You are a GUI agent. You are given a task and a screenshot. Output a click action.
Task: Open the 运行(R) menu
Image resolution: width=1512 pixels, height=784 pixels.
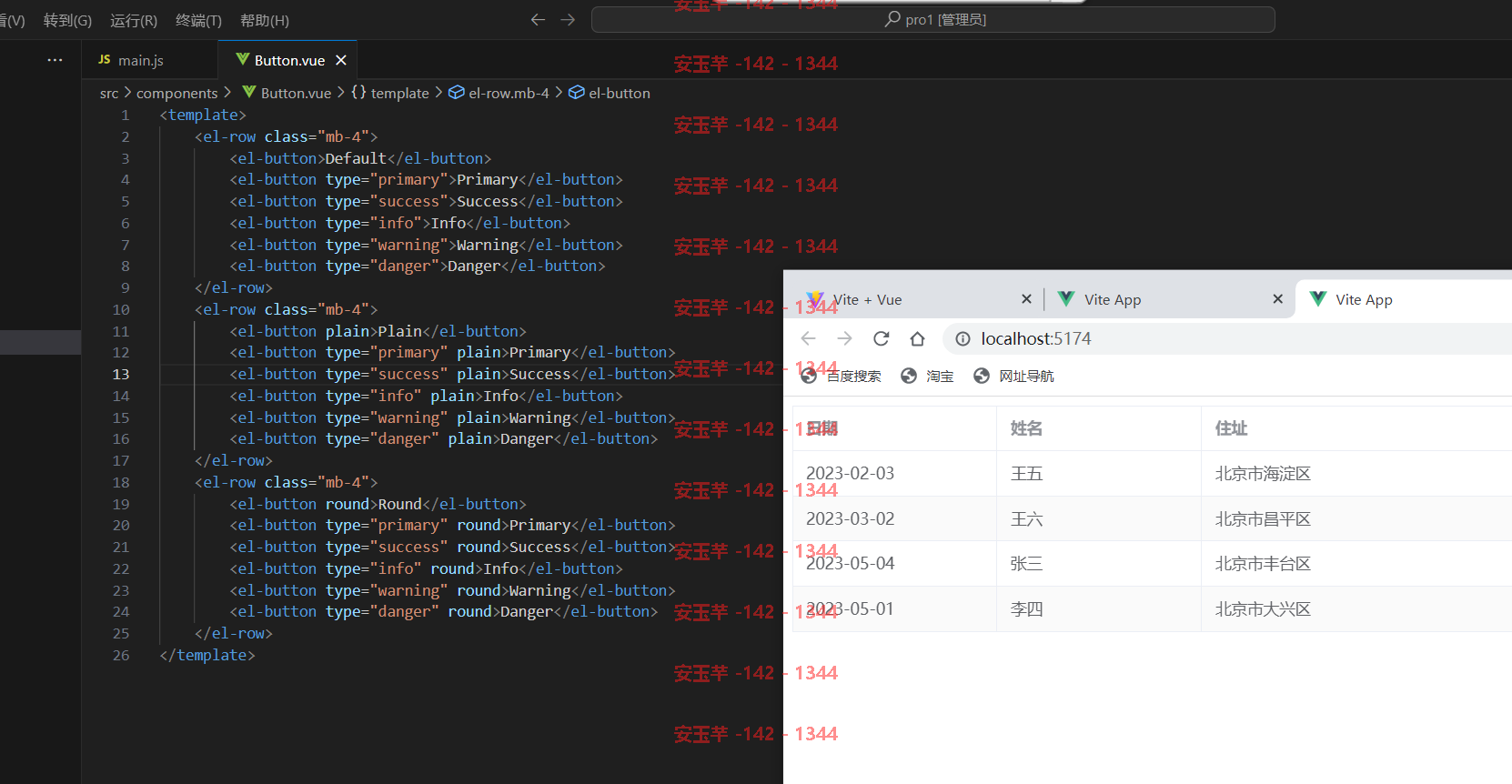coord(133,20)
